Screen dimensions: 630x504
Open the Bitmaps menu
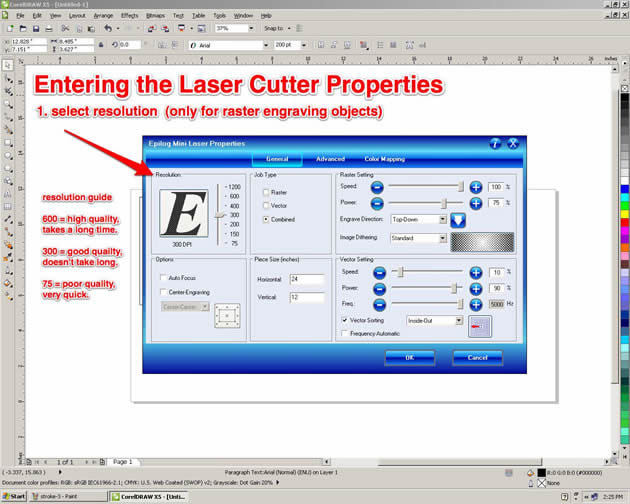pos(155,15)
